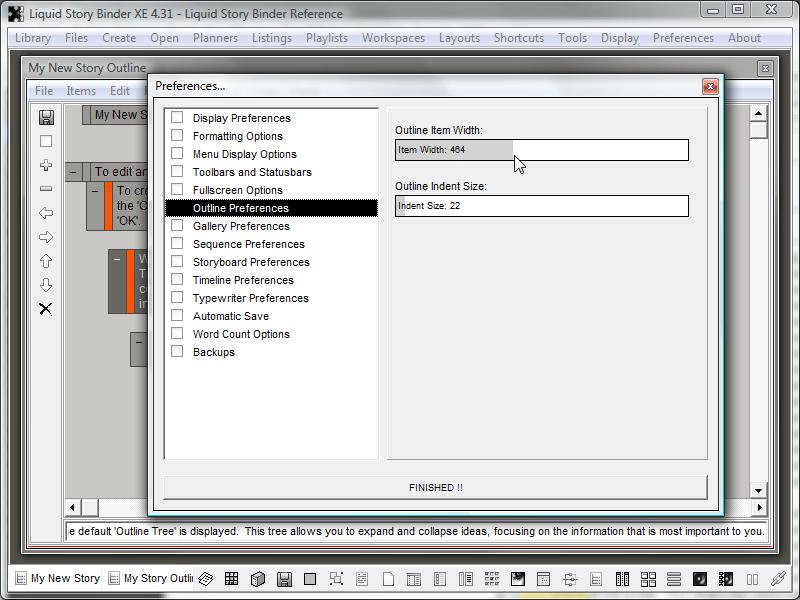Viewport: 800px width, 600px height.
Task: Click the X delete item icon
Action: coord(46,309)
